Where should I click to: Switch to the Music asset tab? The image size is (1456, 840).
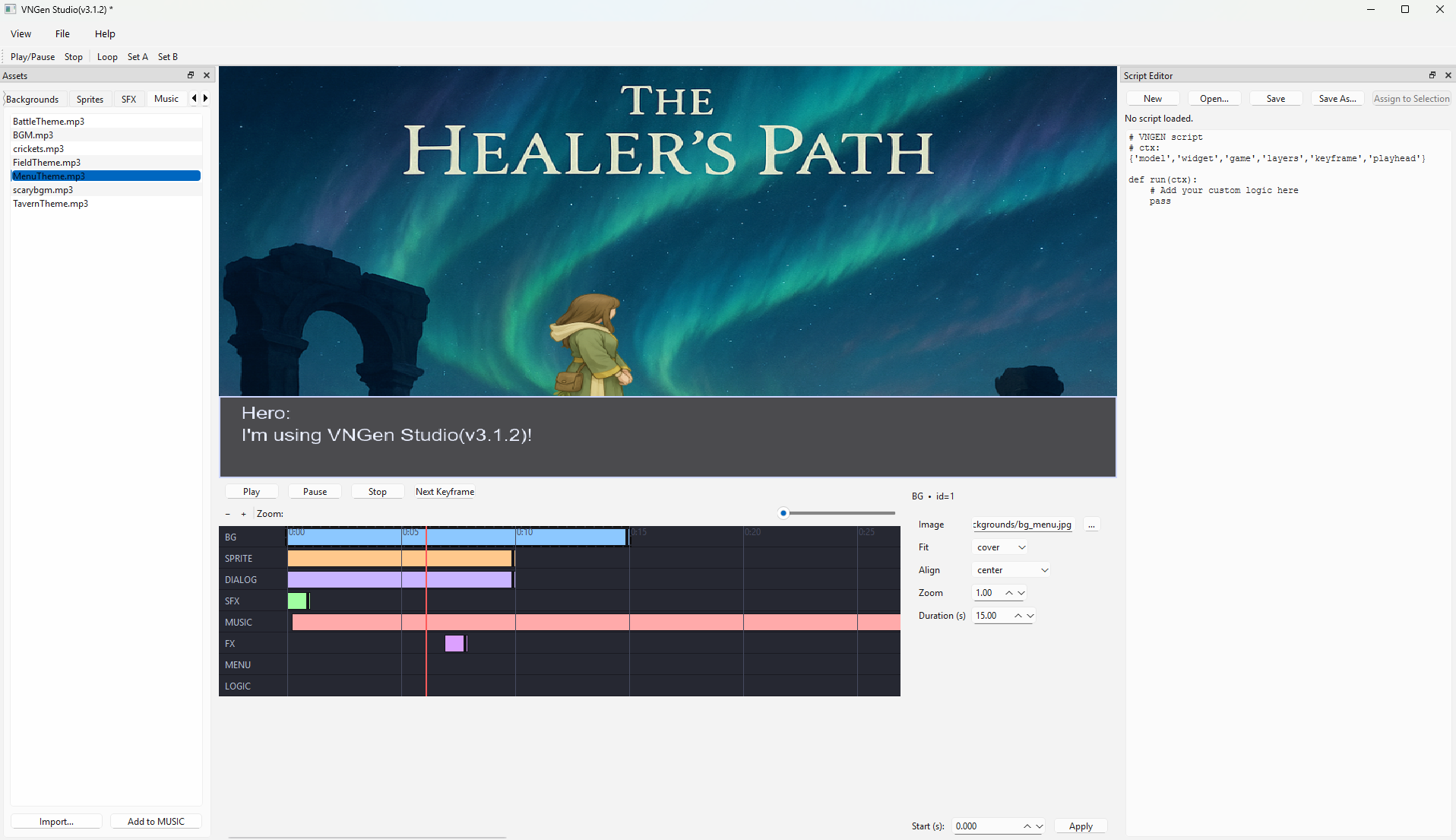[166, 99]
